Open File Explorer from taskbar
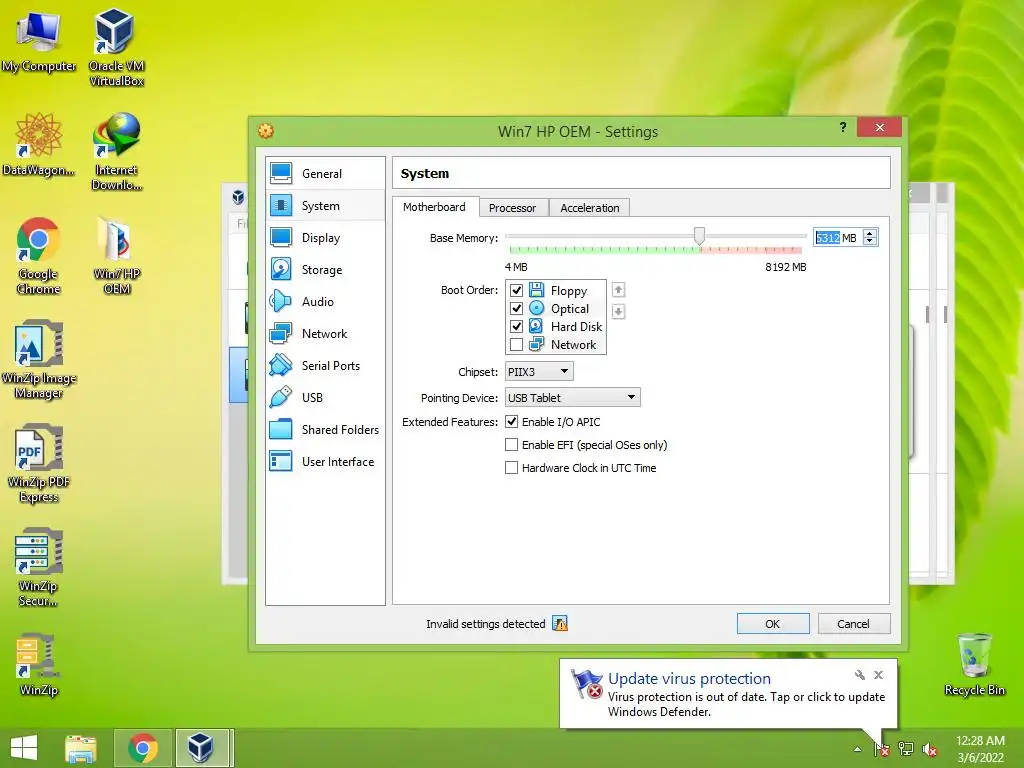The image size is (1024, 768). [x=81, y=748]
